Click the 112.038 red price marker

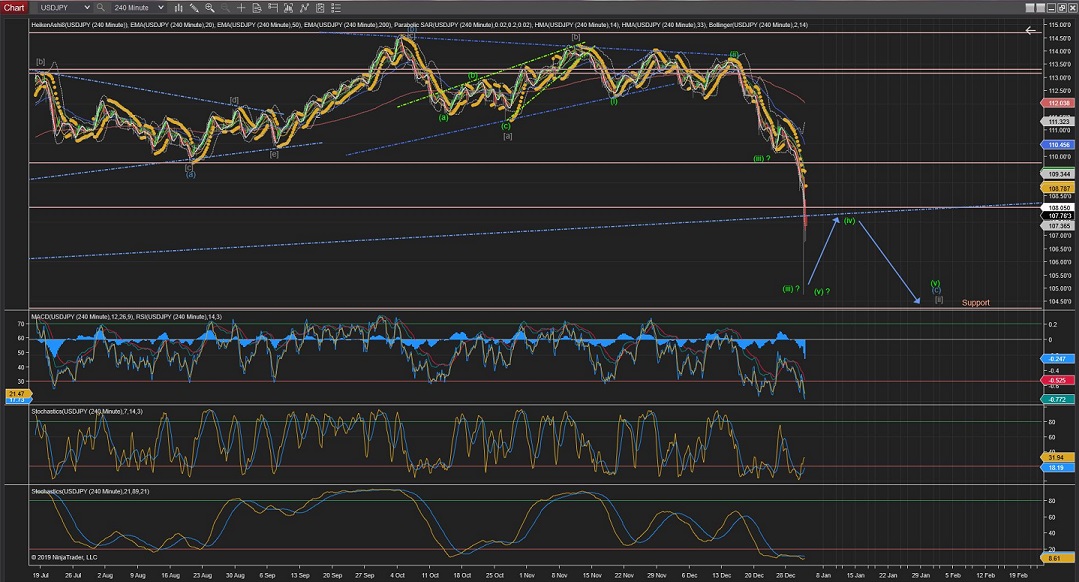(1058, 103)
